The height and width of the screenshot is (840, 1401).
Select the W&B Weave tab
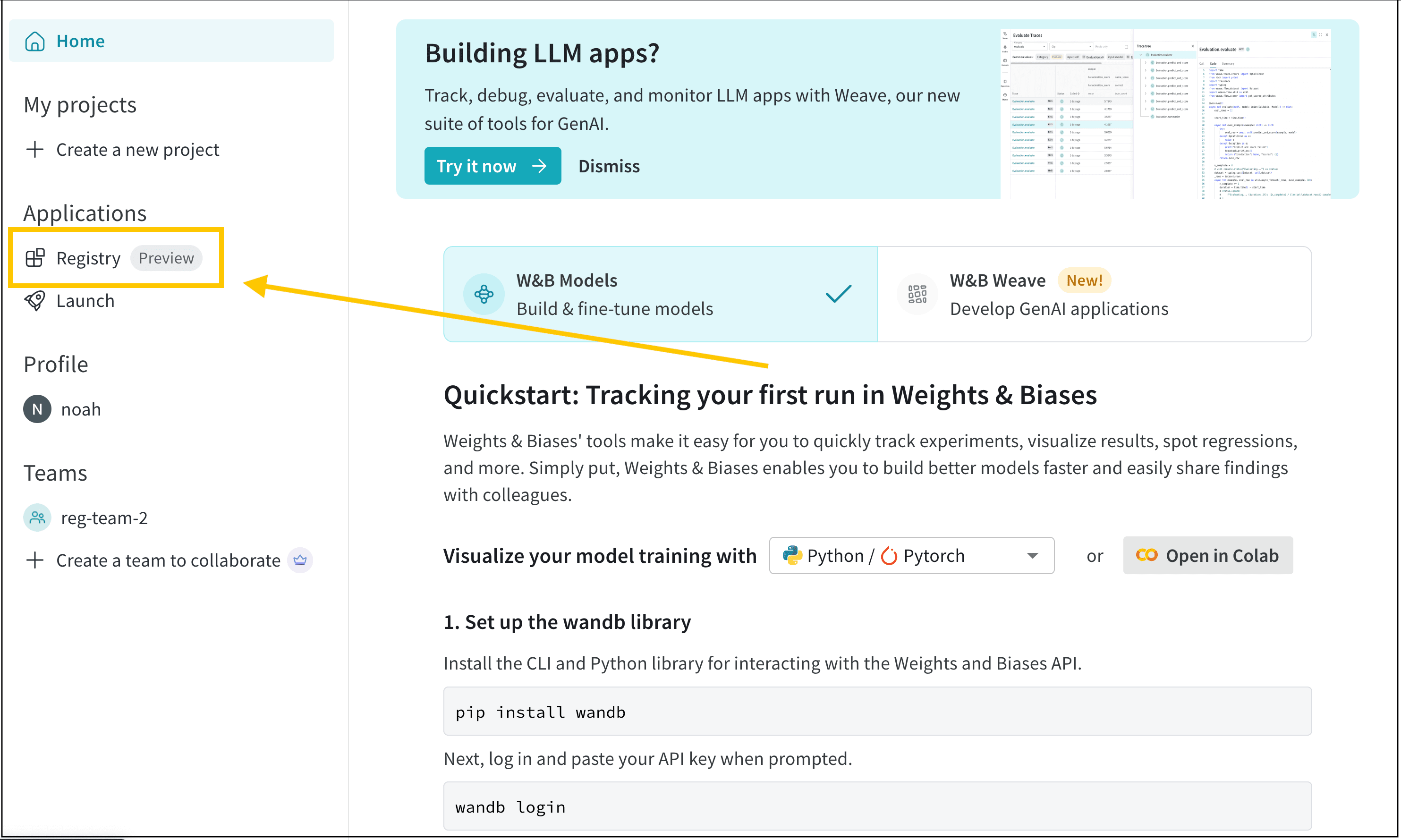[1094, 294]
